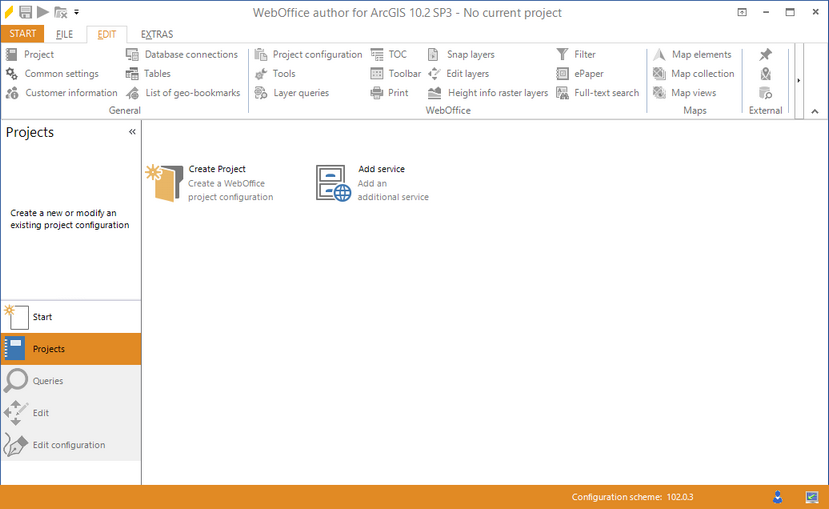This screenshot has height=509, width=829.
Task: Open Toolbar settings
Action: [395, 73]
